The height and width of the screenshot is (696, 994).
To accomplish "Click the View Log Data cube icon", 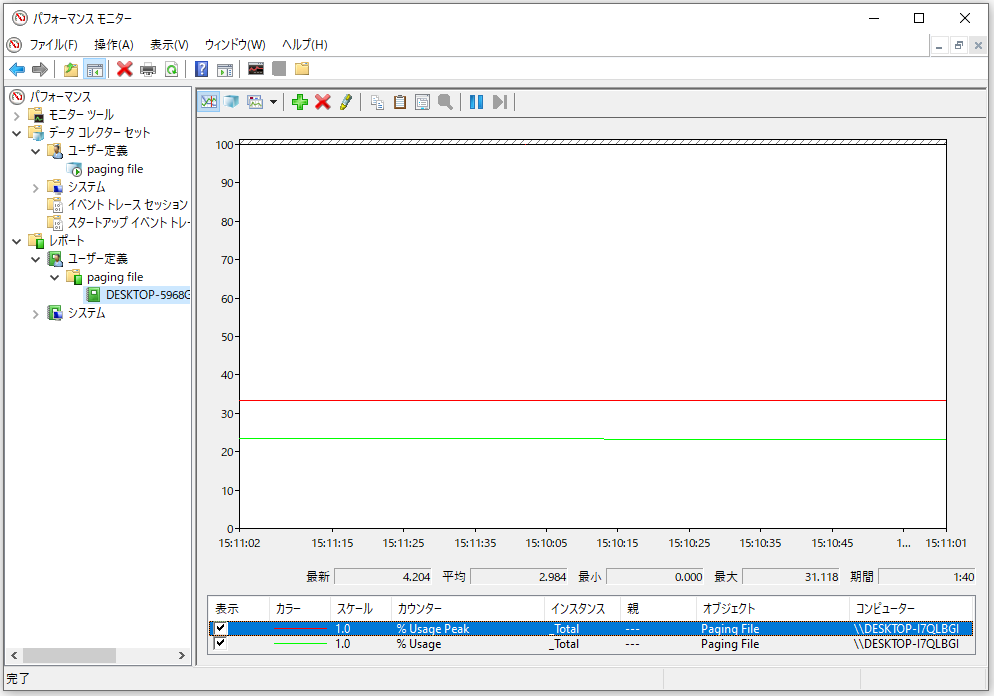I will pyautogui.click(x=232, y=101).
